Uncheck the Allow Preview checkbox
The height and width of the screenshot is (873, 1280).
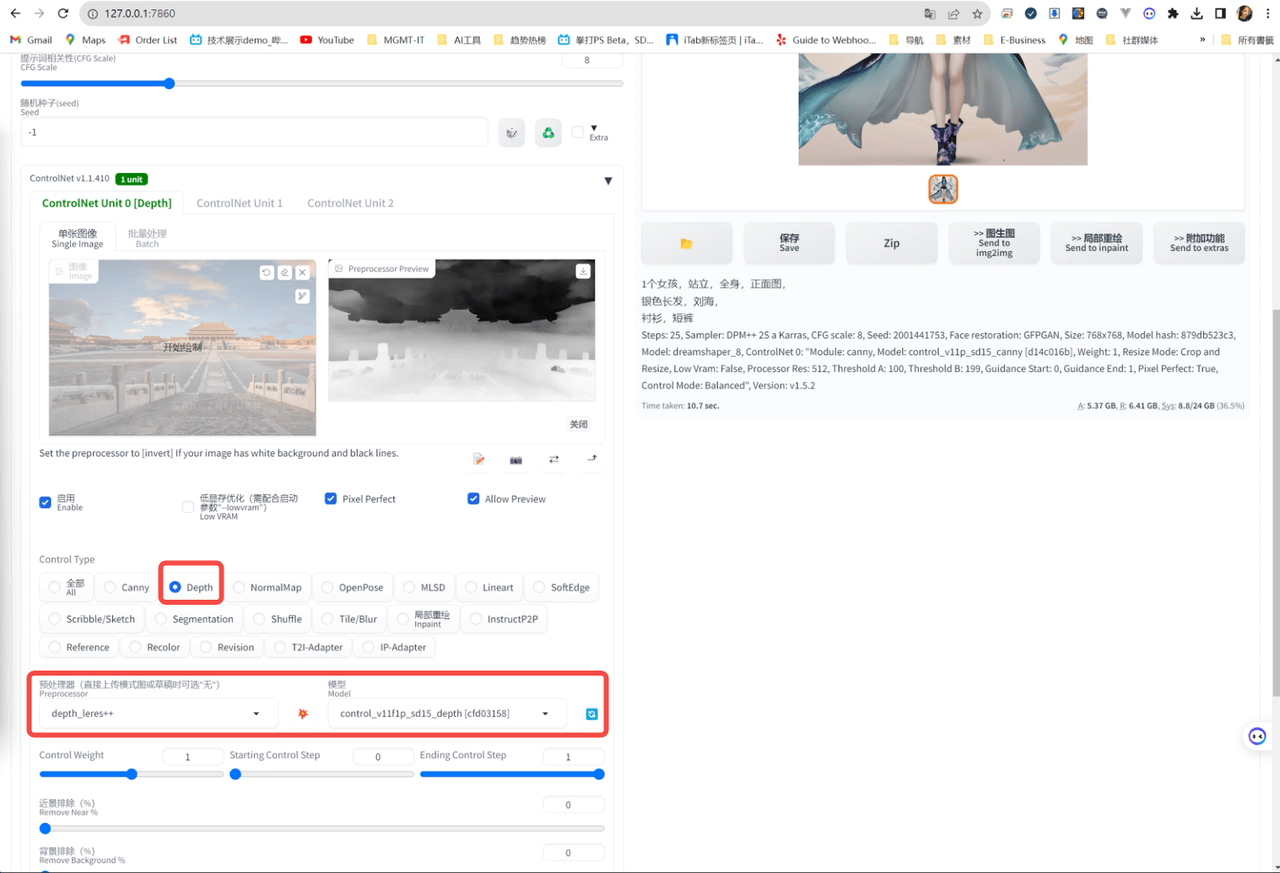[x=474, y=499]
